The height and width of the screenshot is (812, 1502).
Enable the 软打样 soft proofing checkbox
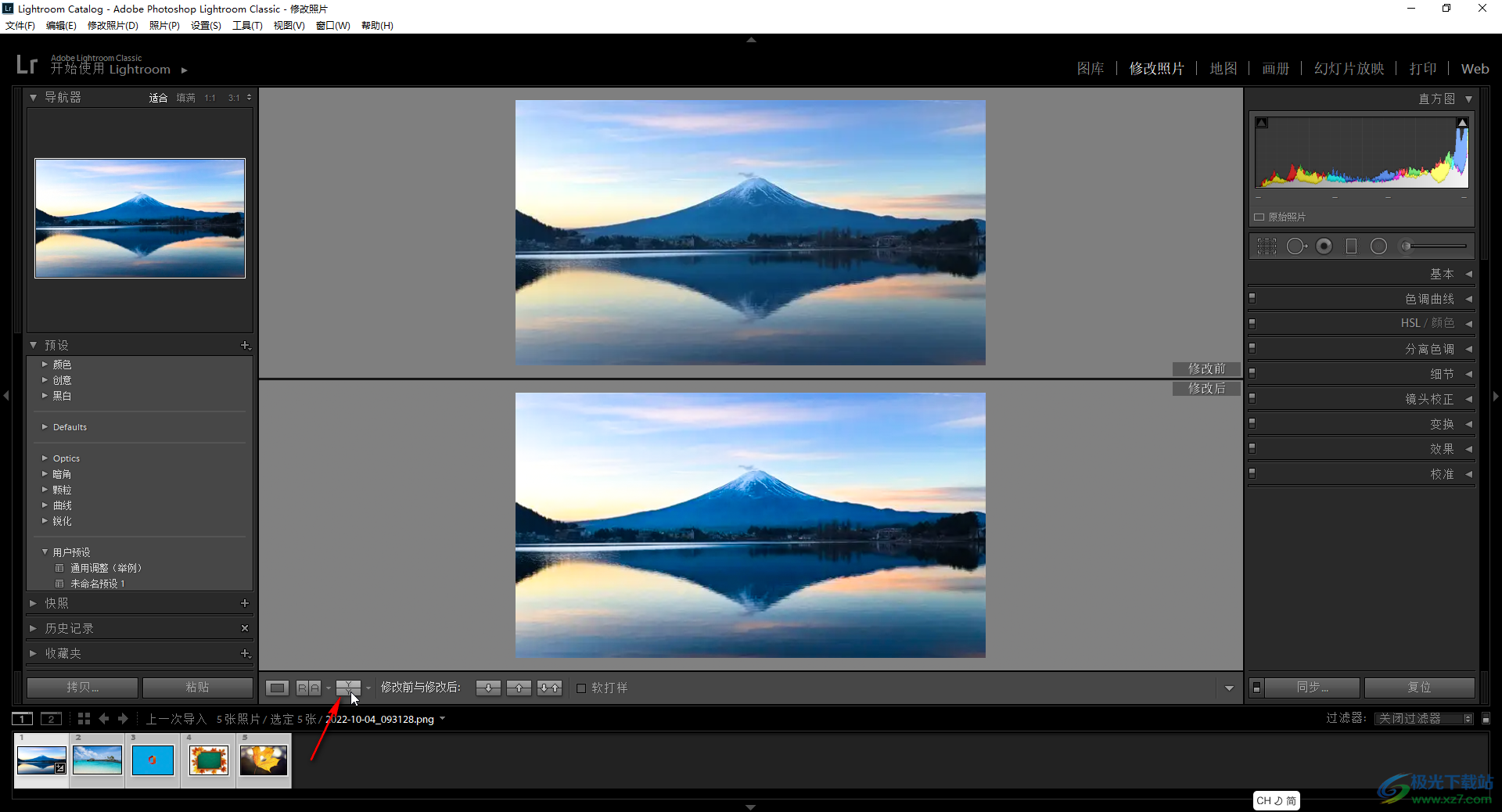pyautogui.click(x=581, y=688)
